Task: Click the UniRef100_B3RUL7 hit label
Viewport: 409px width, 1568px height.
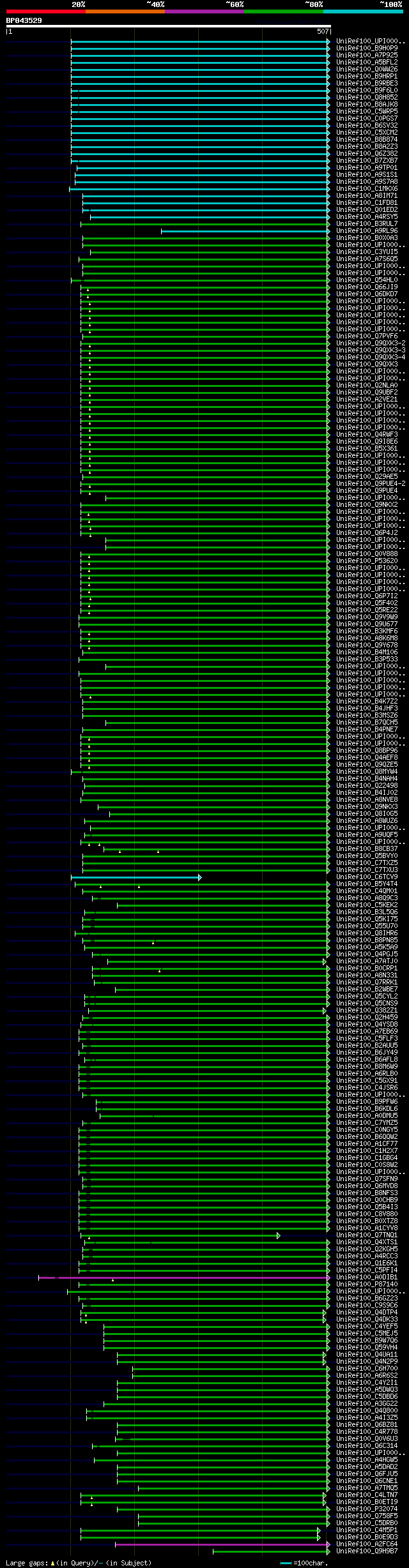Action: 367,223
